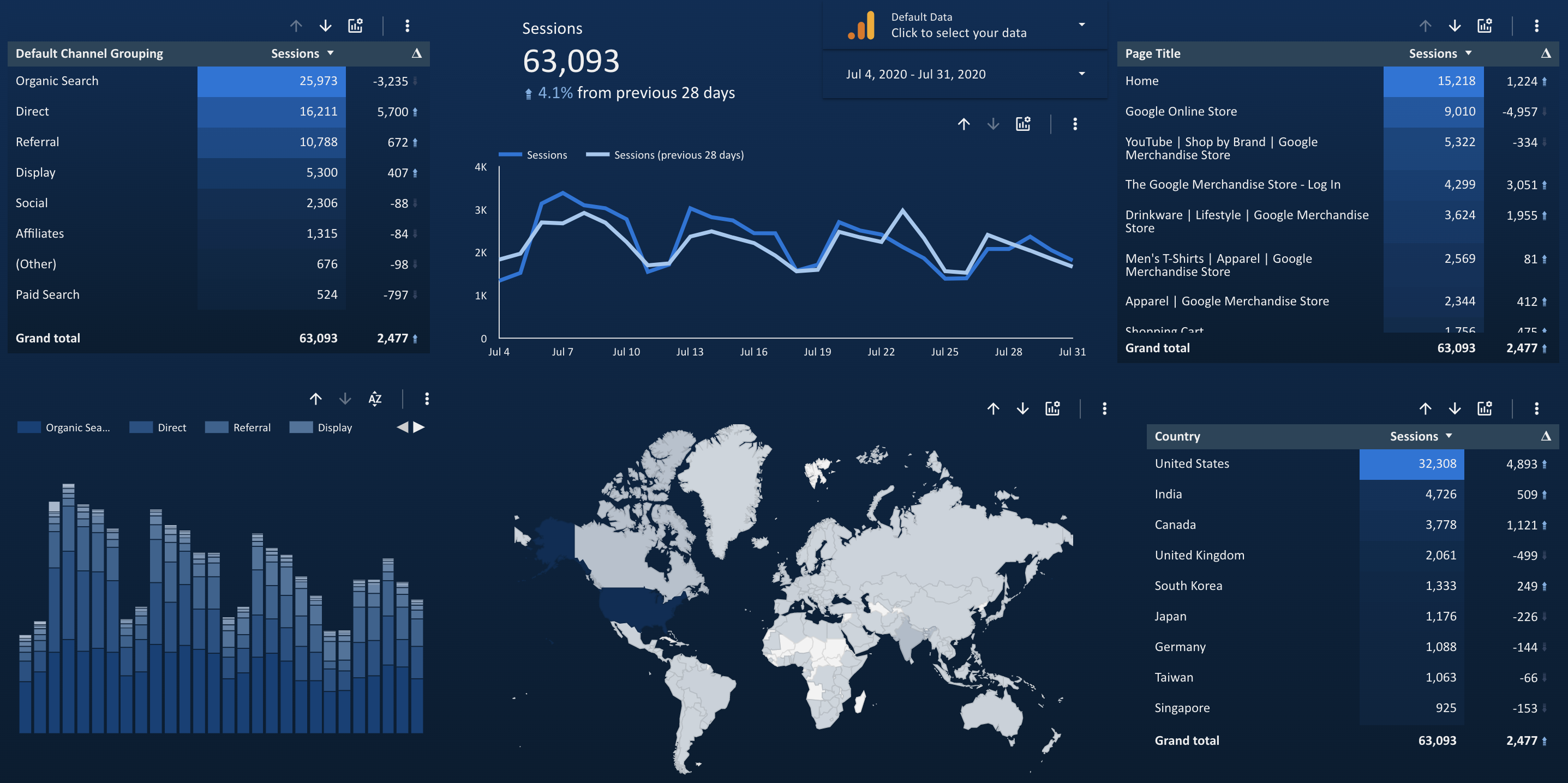Select the Organic Search row
Image resolution: width=1568 pixels, height=783 pixels.
[x=57, y=81]
